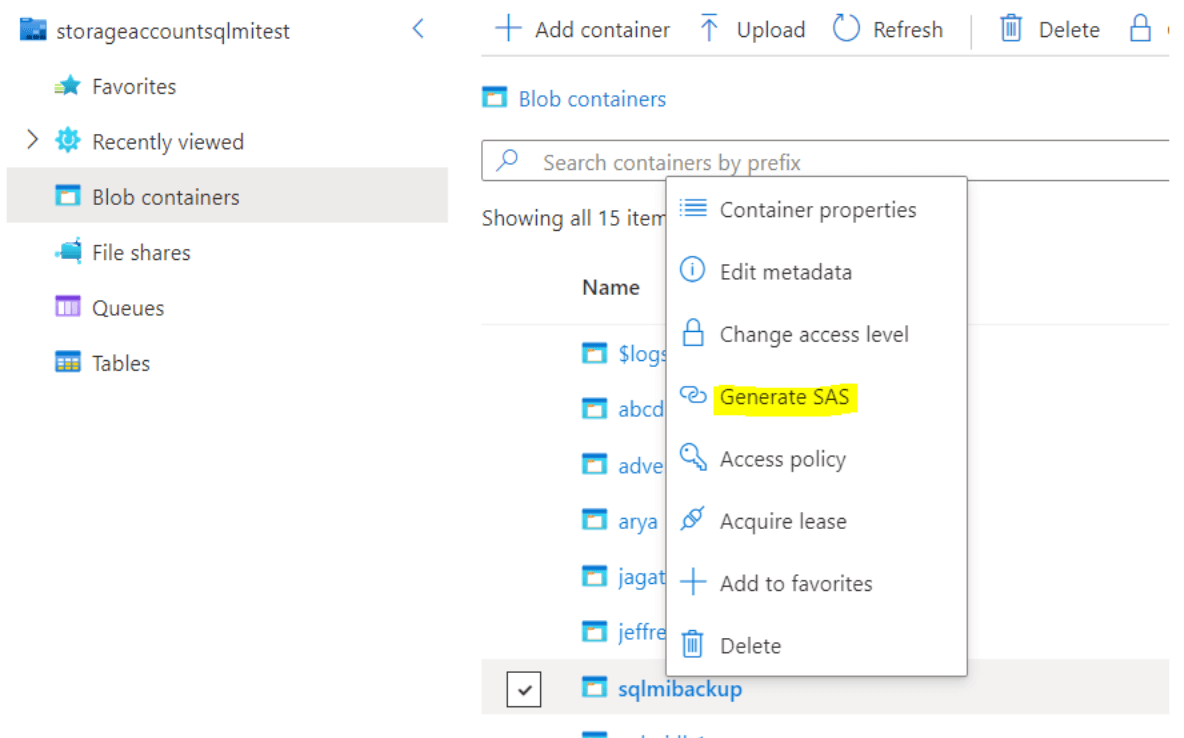Select Generate SAS from context menu
Viewport: 1184px width, 738px height.
pos(784,397)
